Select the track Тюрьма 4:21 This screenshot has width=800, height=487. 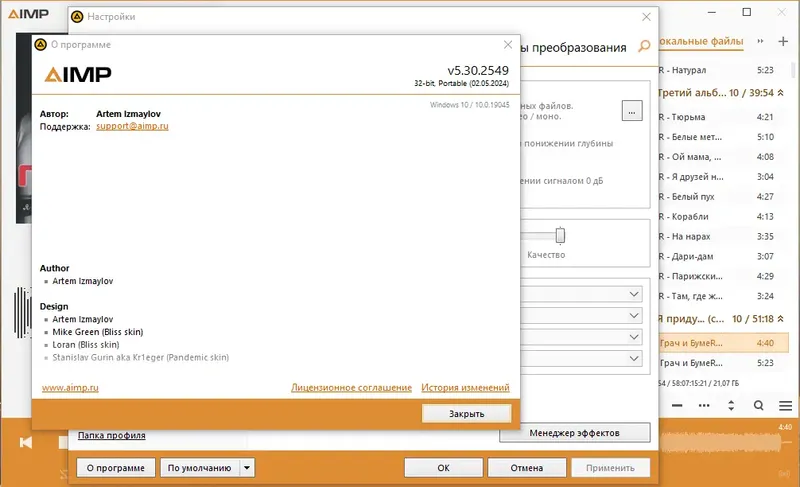tap(723, 117)
